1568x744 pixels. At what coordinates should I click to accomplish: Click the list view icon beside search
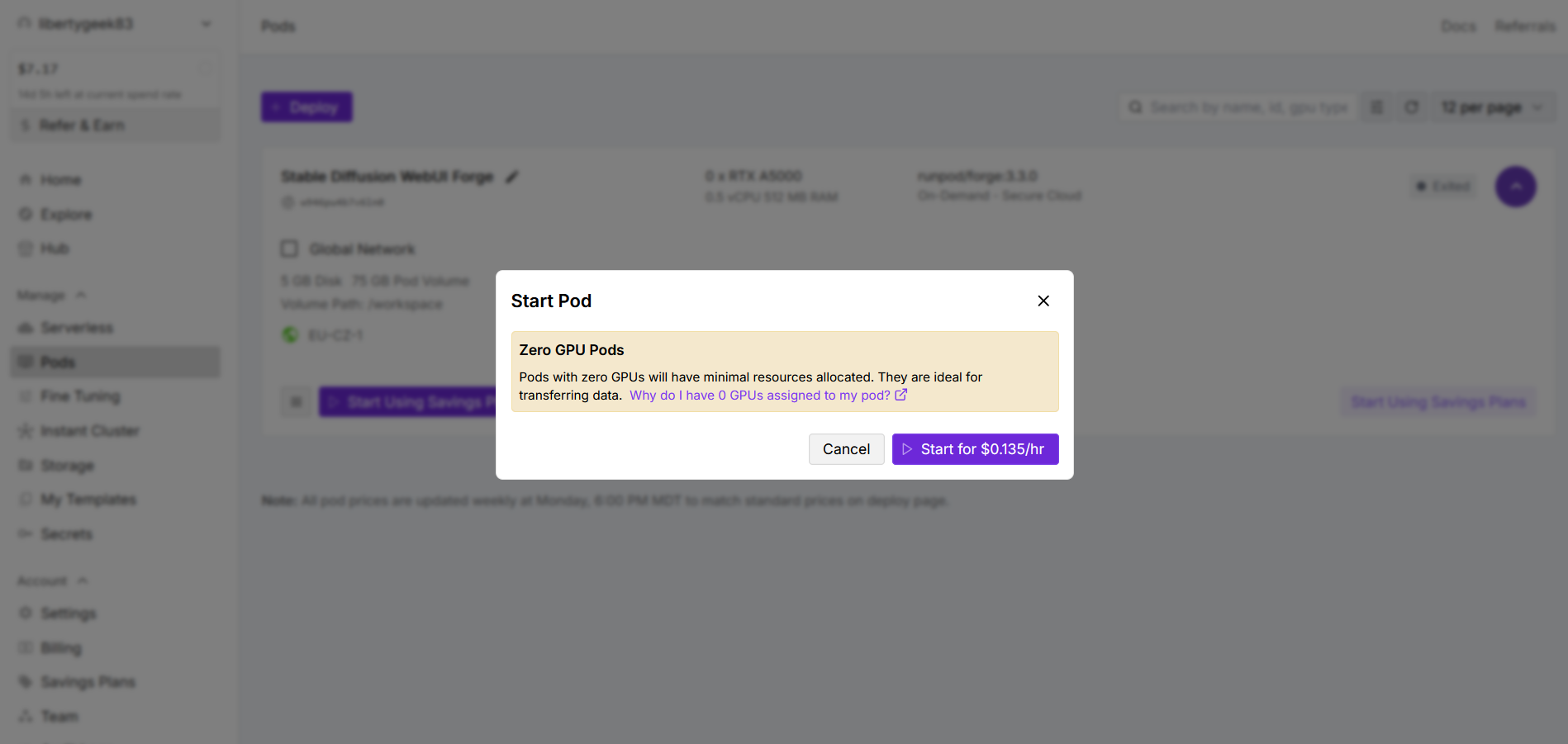click(x=1376, y=107)
